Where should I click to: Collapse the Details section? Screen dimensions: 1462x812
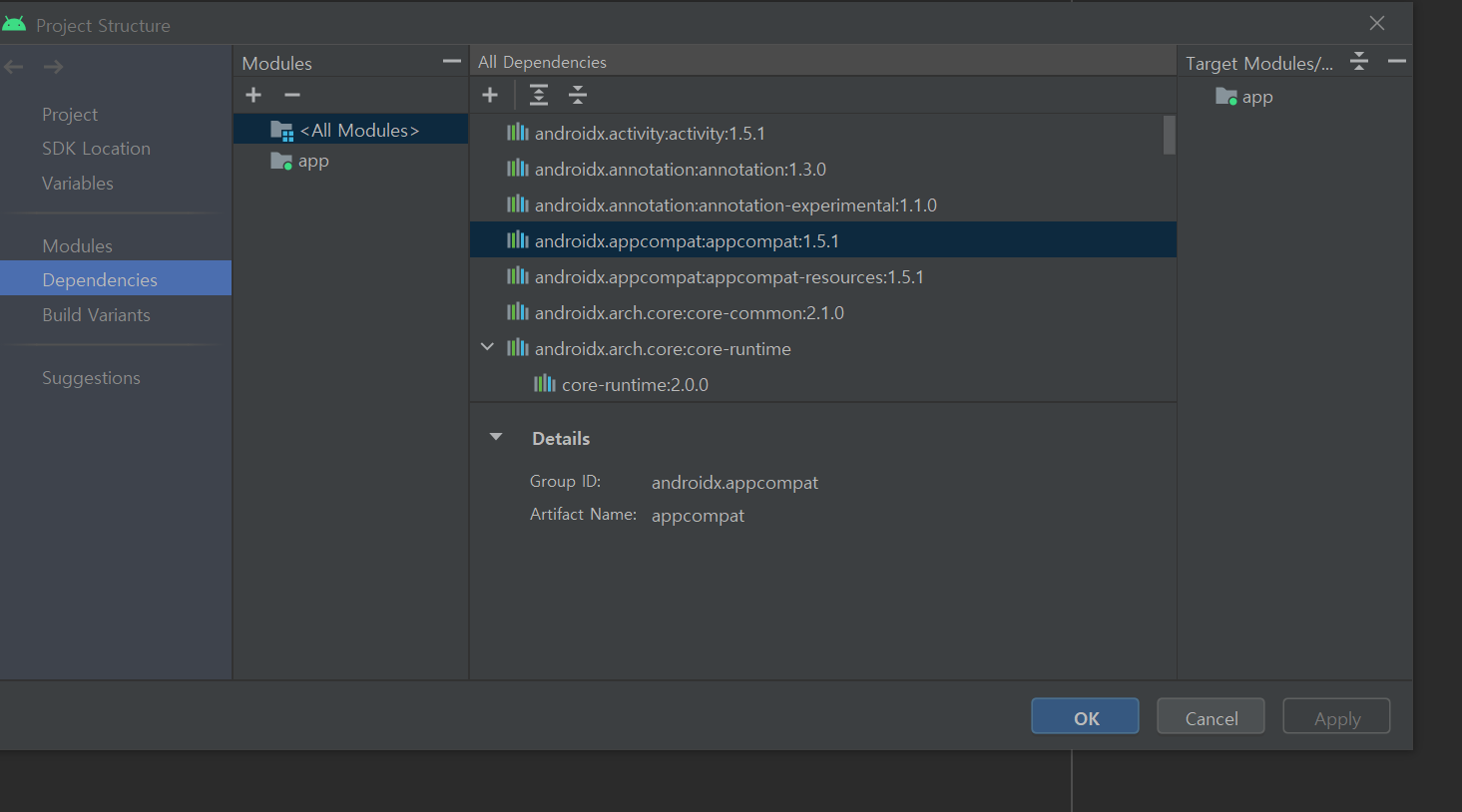tap(496, 437)
